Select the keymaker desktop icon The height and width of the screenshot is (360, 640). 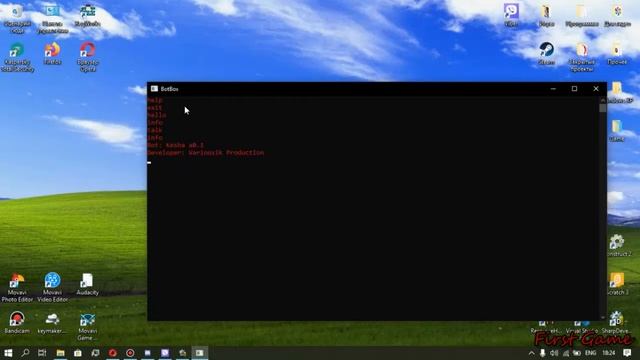52,323
